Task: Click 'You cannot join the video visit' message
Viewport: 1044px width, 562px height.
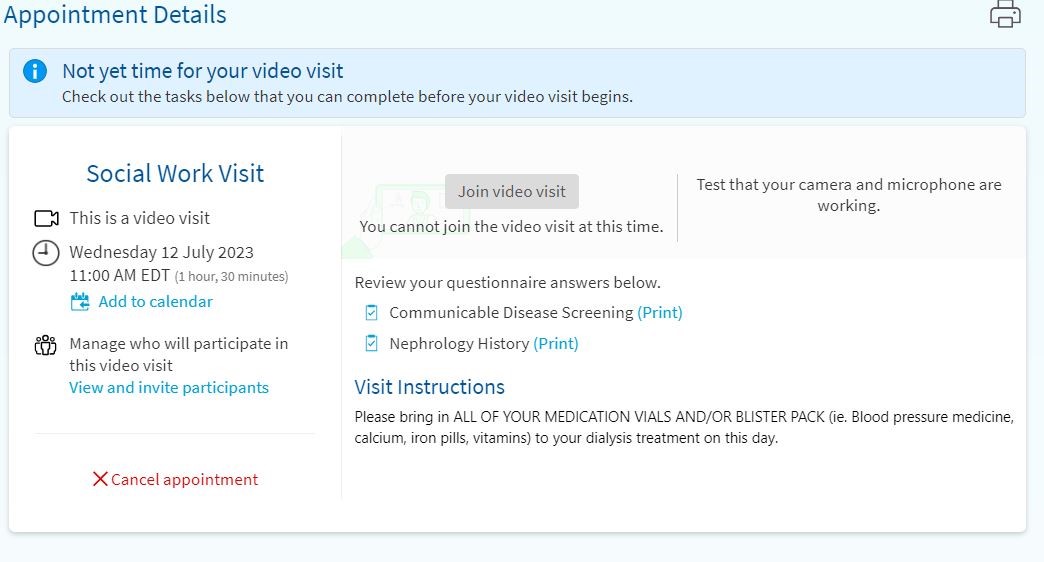Action: click(x=511, y=227)
